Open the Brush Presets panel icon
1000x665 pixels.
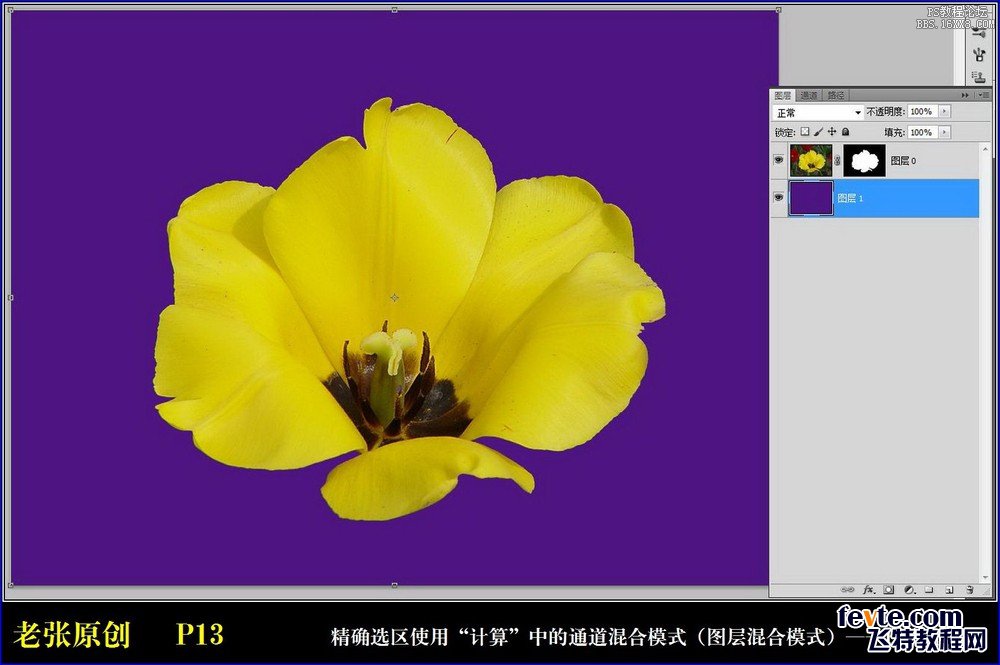click(979, 31)
